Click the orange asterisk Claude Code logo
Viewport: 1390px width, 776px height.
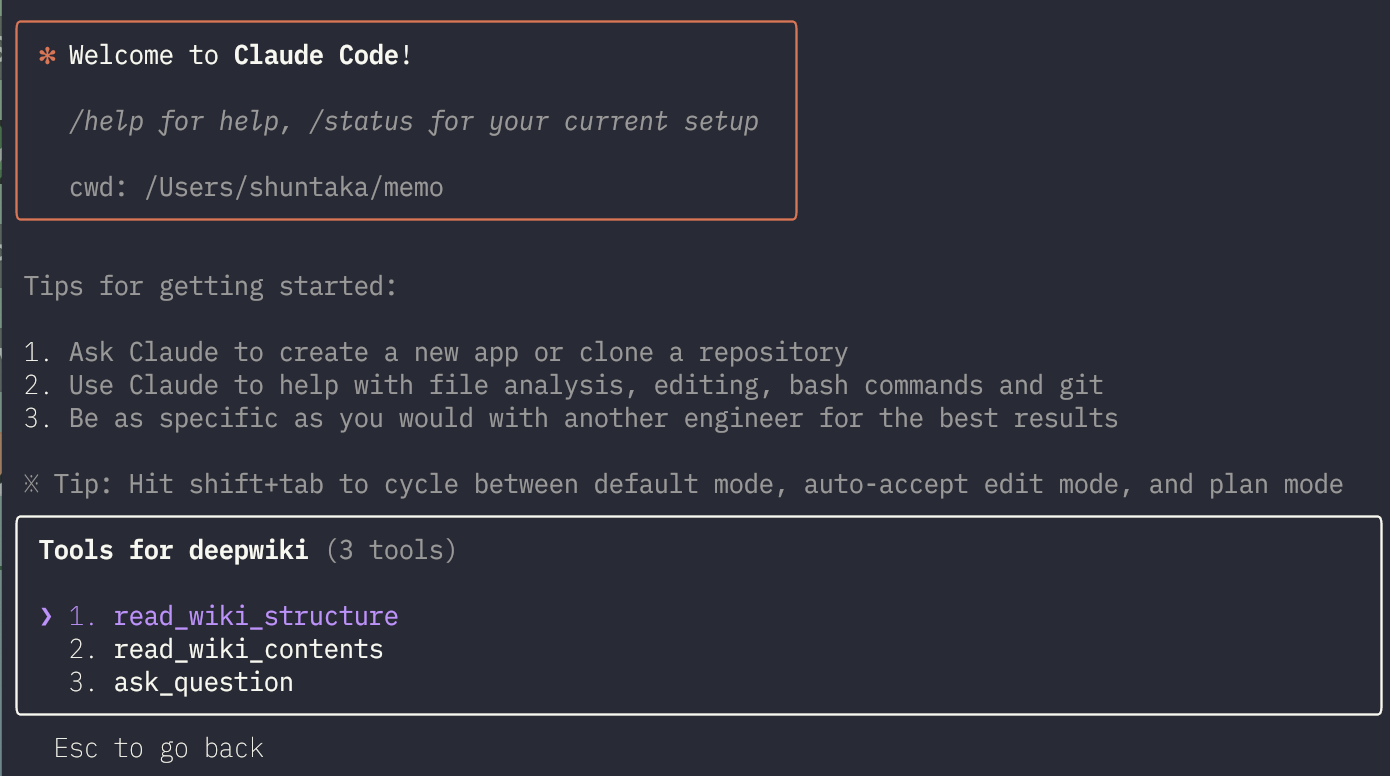pyautogui.click(x=47, y=56)
